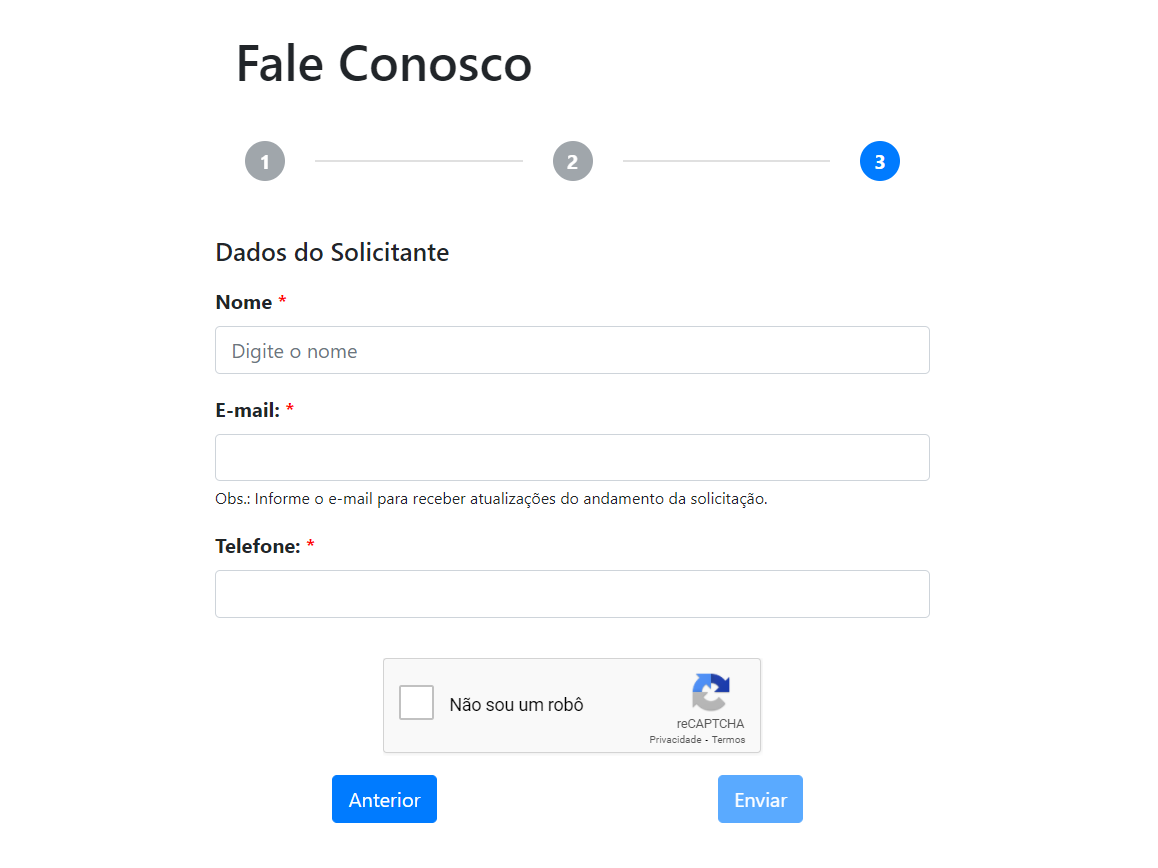Image resolution: width=1158 pixels, height=868 pixels.
Task: Click the 'Dados do Solicitante' section heading
Action: click(x=332, y=253)
